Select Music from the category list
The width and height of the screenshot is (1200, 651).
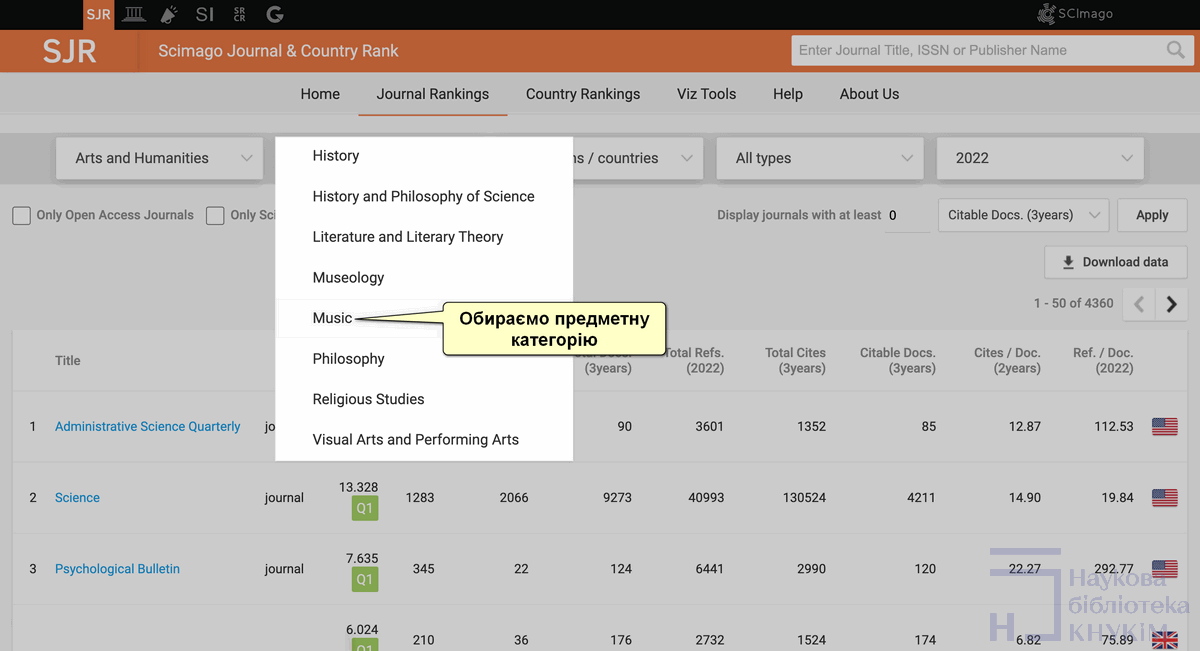pos(332,318)
